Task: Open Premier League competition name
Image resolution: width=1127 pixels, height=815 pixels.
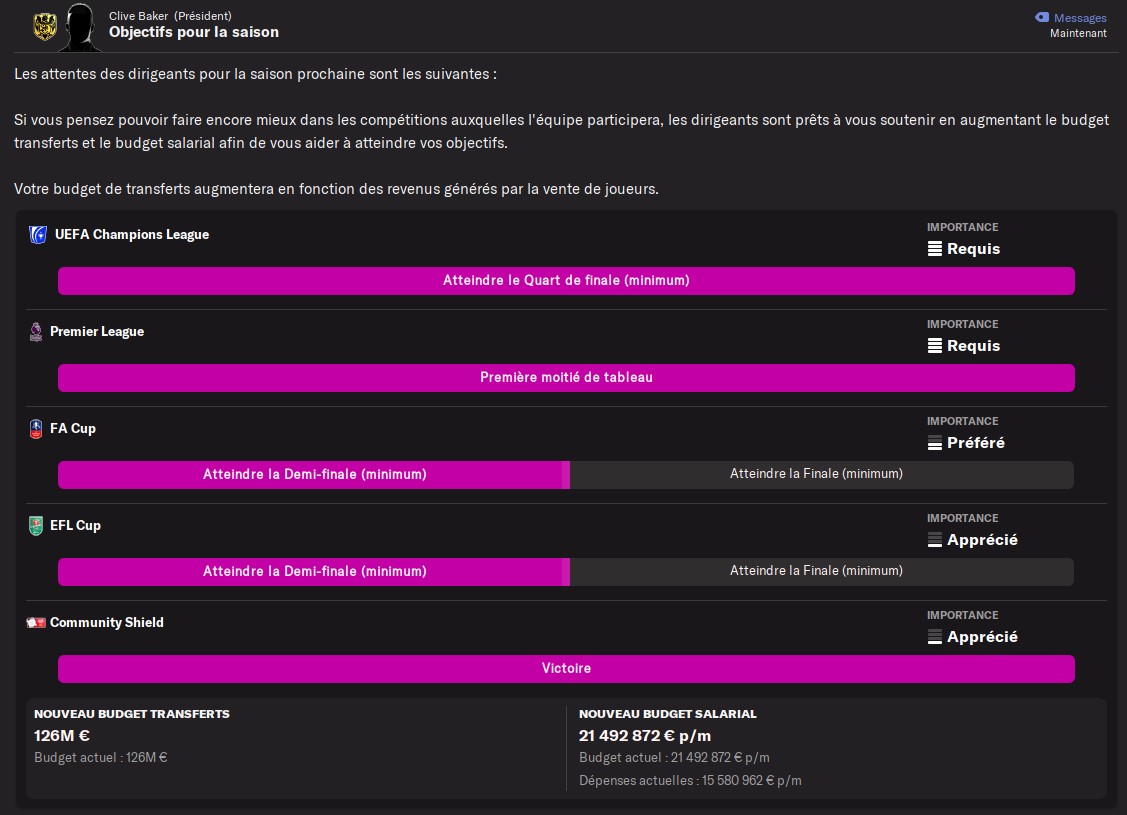Action: [97, 331]
